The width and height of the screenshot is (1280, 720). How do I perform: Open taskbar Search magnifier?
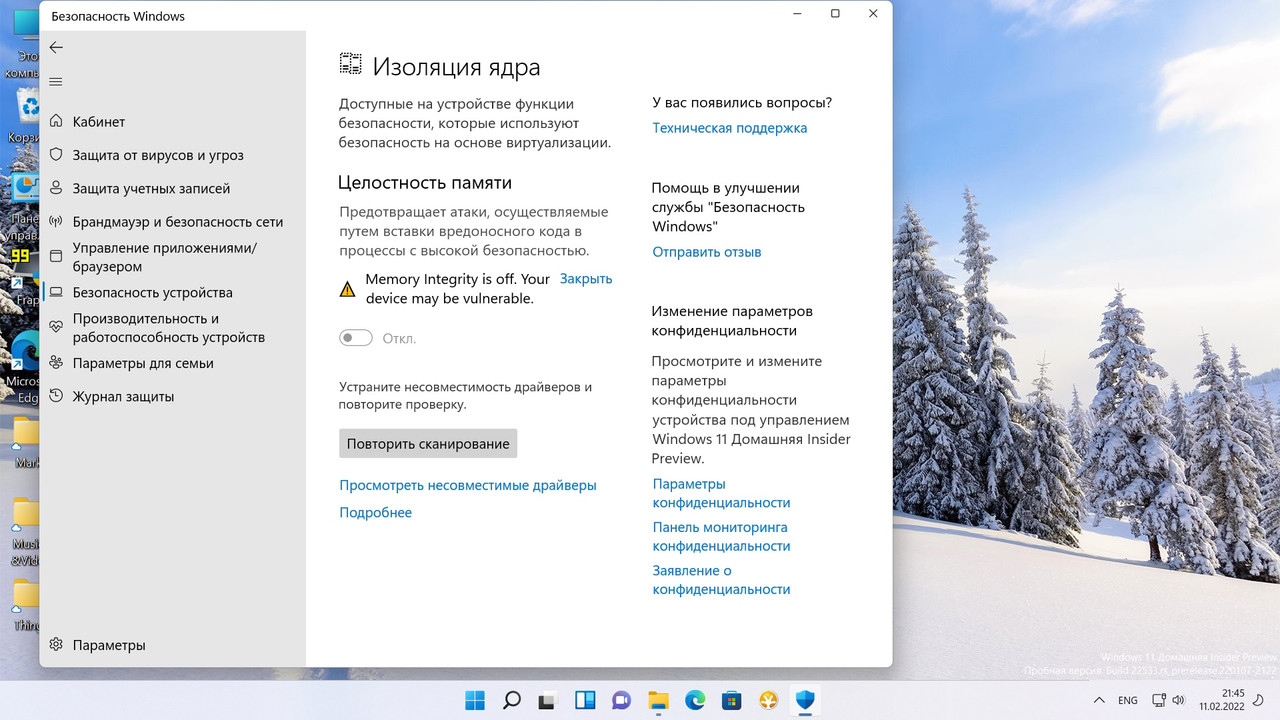point(511,700)
